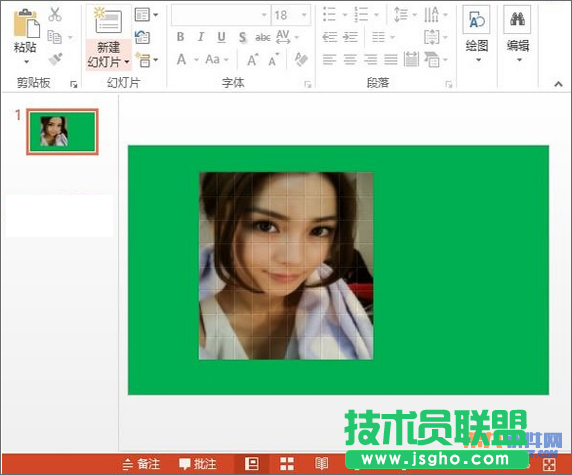Toggle text Shadow

pos(243,37)
